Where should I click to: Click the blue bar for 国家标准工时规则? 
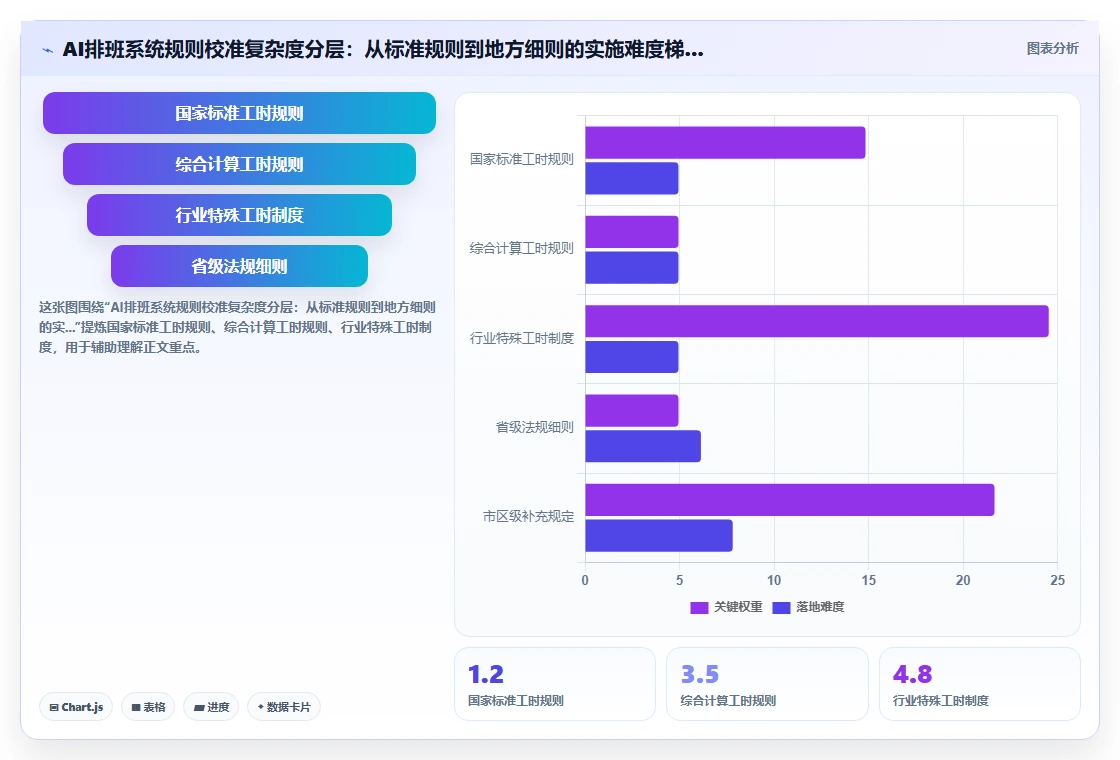click(x=631, y=179)
